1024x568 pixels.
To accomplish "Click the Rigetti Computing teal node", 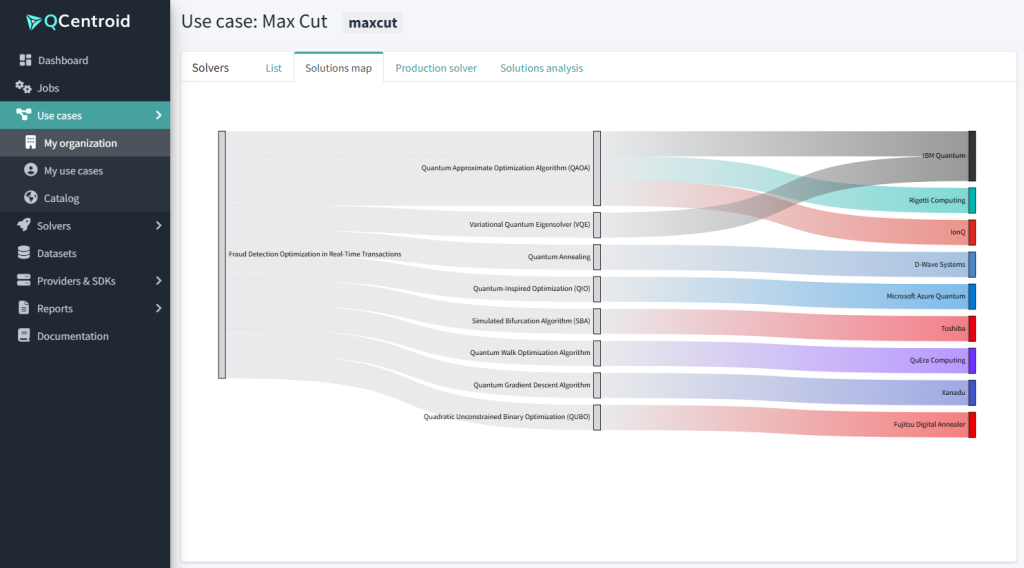I will pos(971,200).
